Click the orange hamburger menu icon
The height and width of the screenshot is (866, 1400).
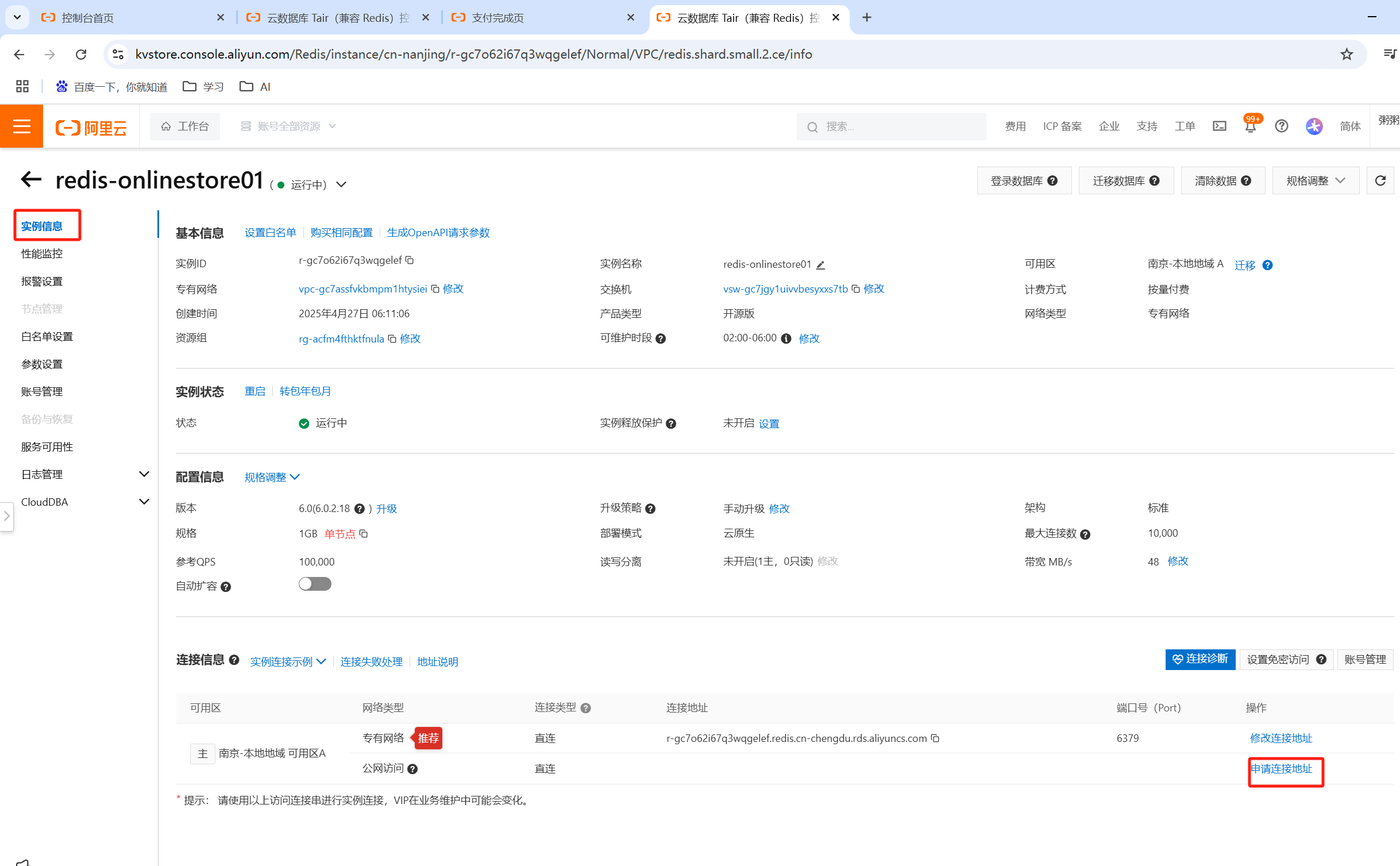point(21,126)
